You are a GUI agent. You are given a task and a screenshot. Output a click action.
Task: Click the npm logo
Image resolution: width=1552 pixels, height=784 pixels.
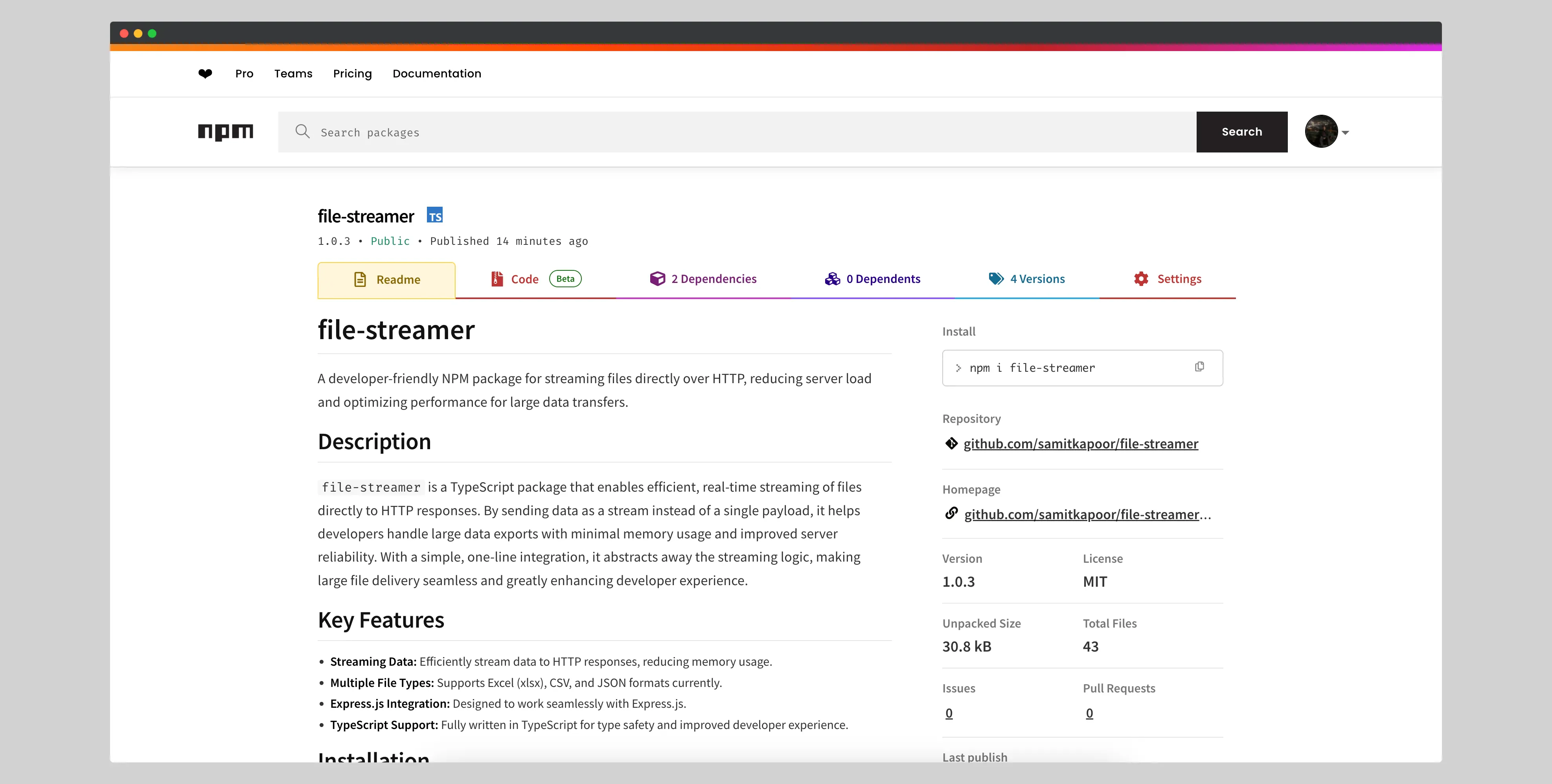pos(225,131)
